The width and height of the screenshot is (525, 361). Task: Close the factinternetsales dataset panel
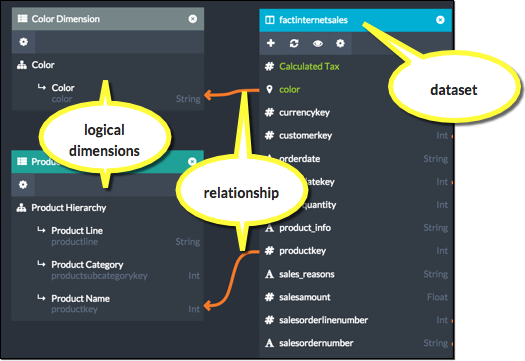point(440,20)
